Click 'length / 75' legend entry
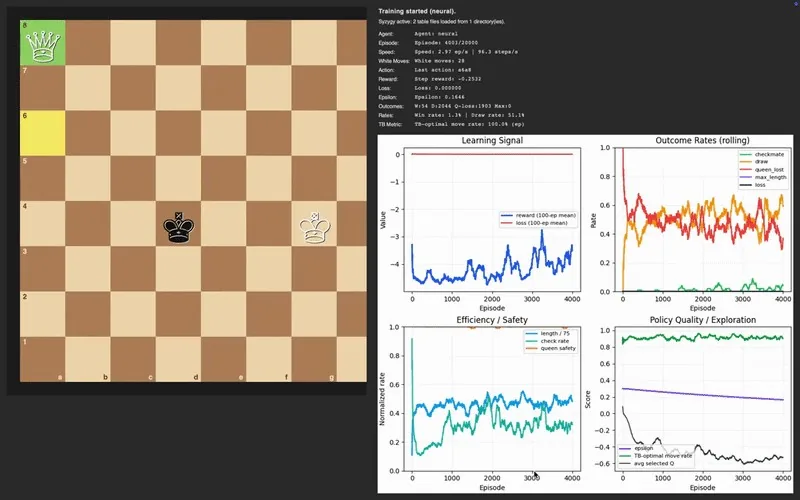800x500 pixels. 547,333
